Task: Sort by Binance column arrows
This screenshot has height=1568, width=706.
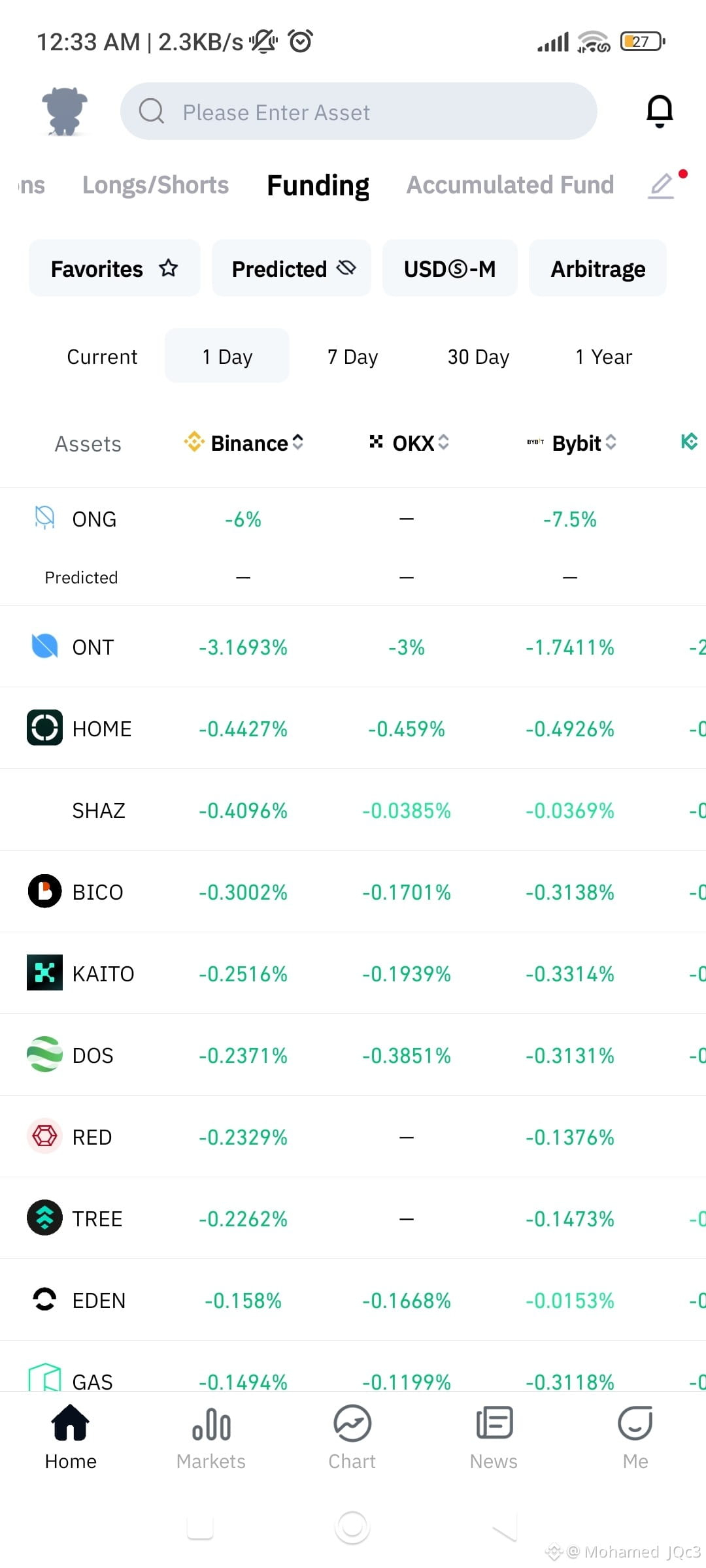Action: pyautogui.click(x=298, y=442)
